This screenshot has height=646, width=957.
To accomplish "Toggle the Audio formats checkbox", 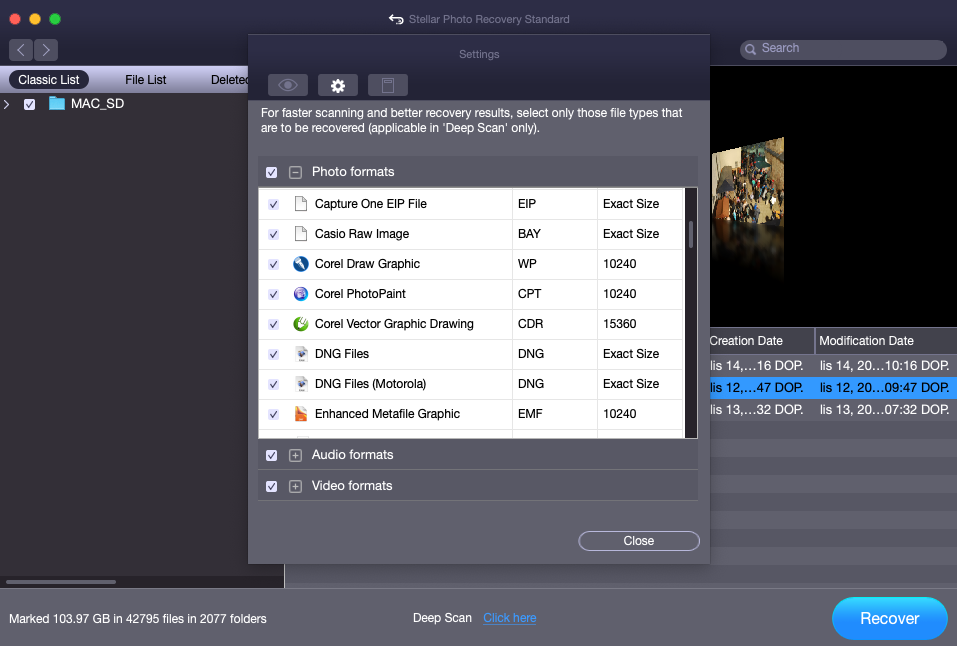I will point(272,455).
